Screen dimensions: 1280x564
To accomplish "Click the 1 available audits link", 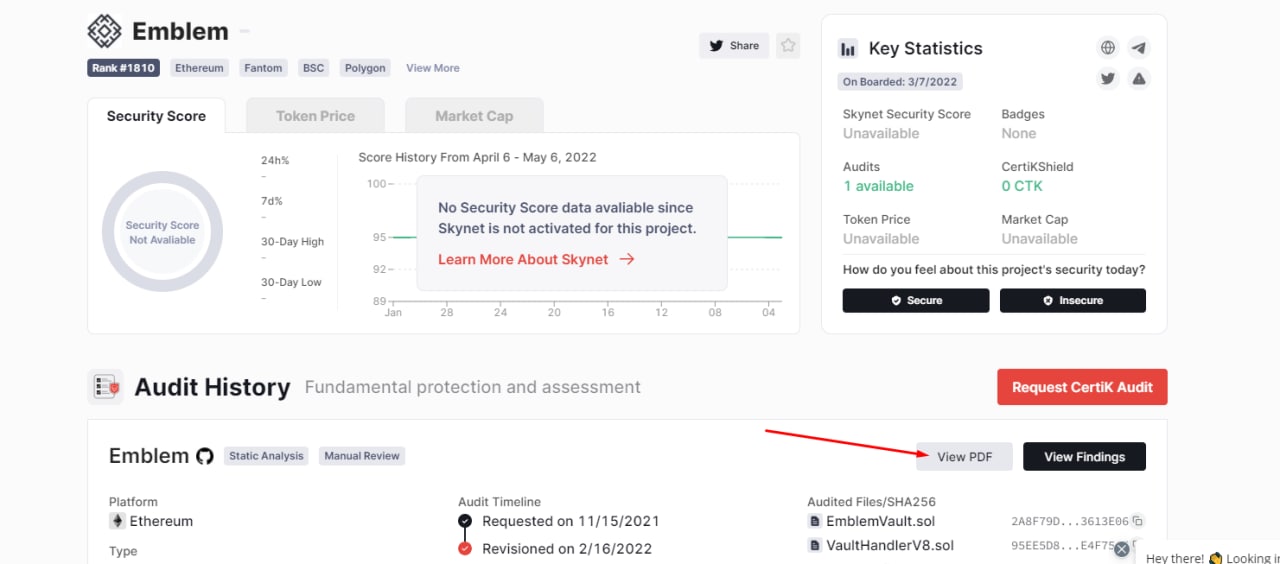I will pos(878,186).
